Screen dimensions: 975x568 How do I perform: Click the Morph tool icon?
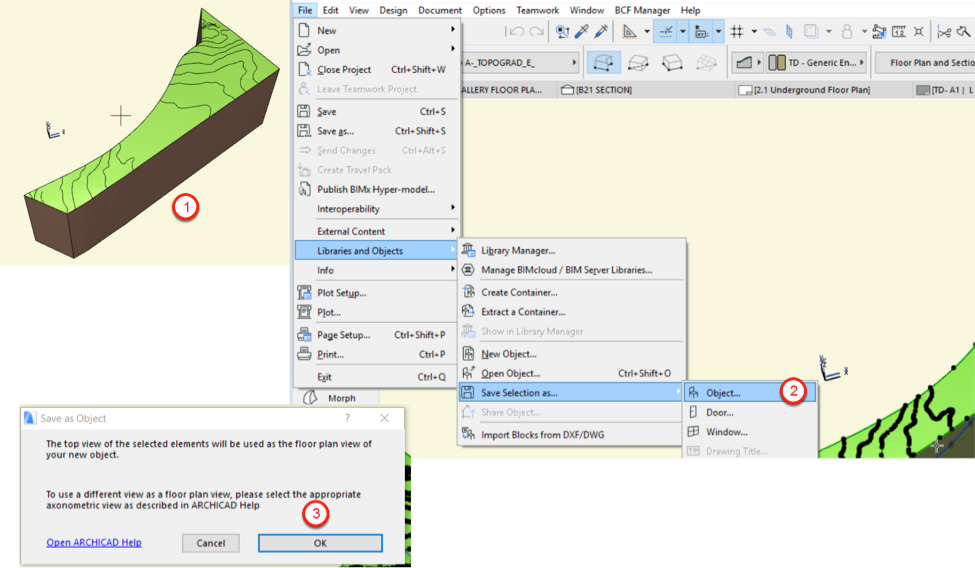click(310, 398)
